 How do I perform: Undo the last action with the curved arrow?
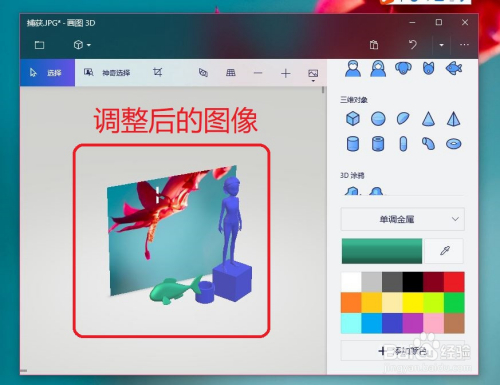413,45
